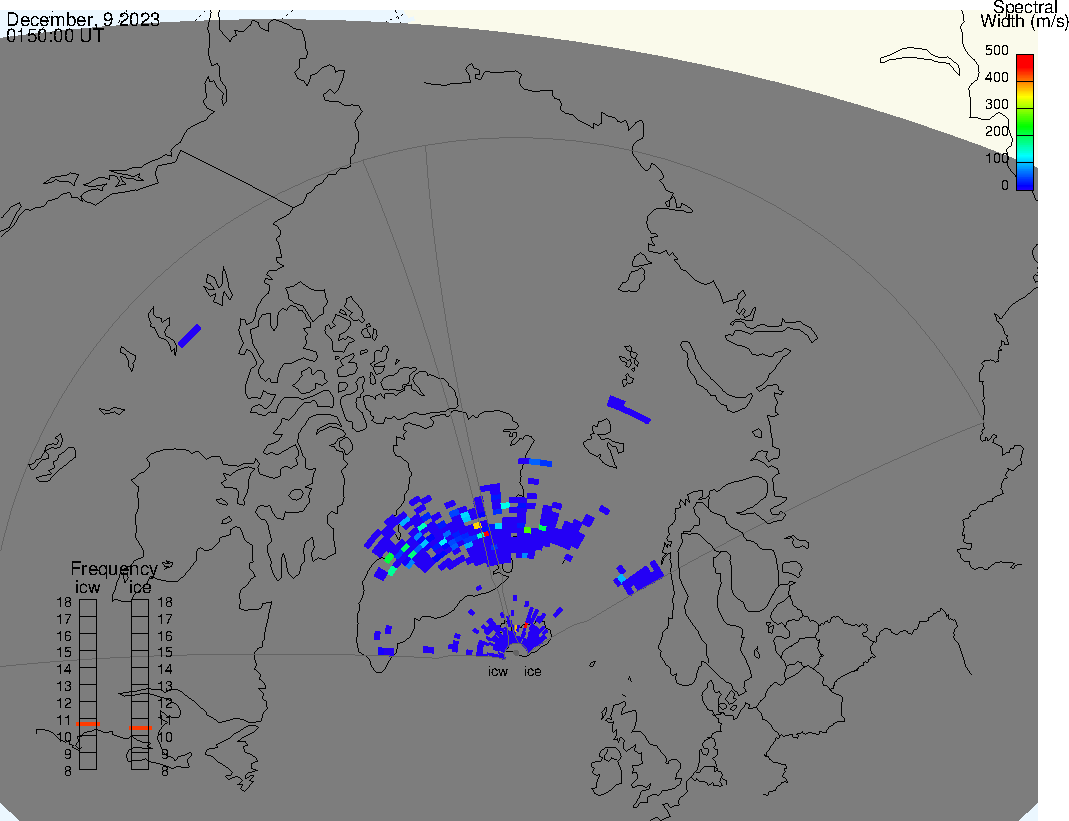The height and width of the screenshot is (821, 1069).
Task: Click the date text December, 9 2023
Action: click(x=83, y=19)
